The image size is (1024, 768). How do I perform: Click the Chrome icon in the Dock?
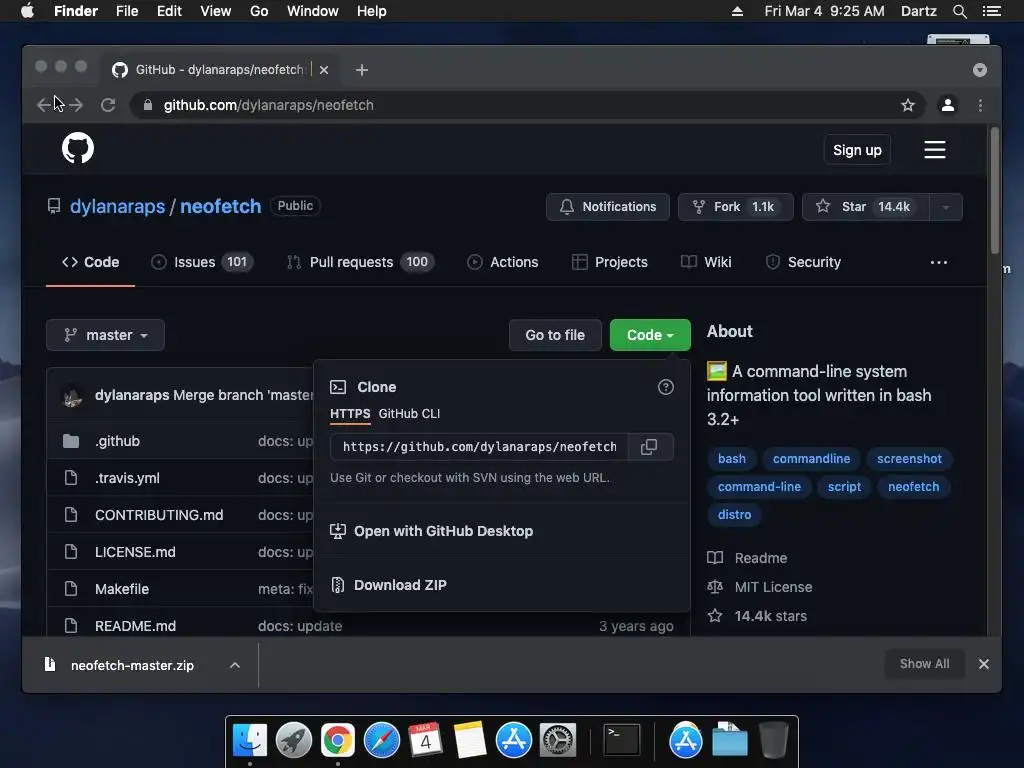pyautogui.click(x=338, y=740)
